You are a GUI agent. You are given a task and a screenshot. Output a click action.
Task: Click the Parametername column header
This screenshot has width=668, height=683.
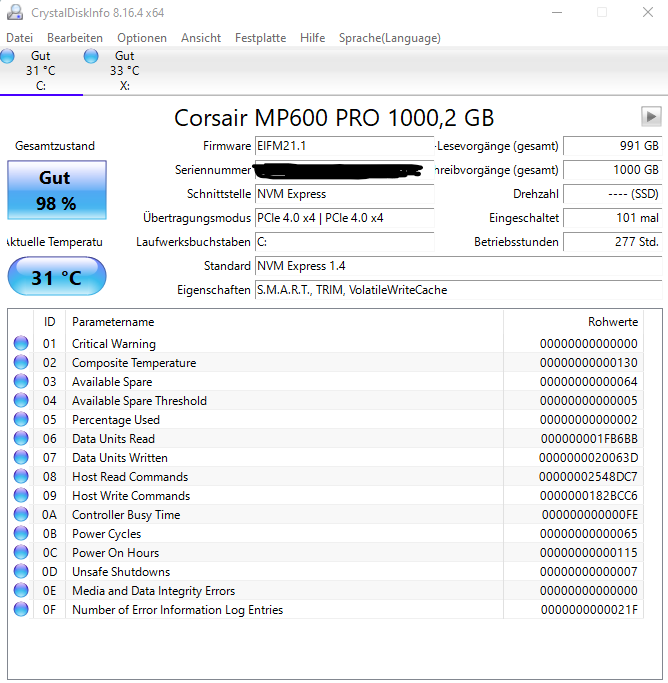(x=284, y=322)
